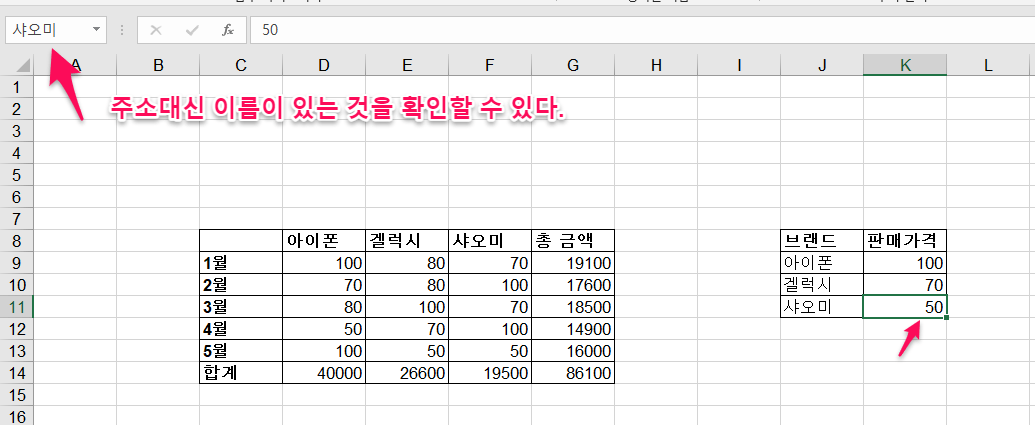Image resolution: width=1035 pixels, height=425 pixels.
Task: Click cell with total 17600
Action: [x=573, y=284]
